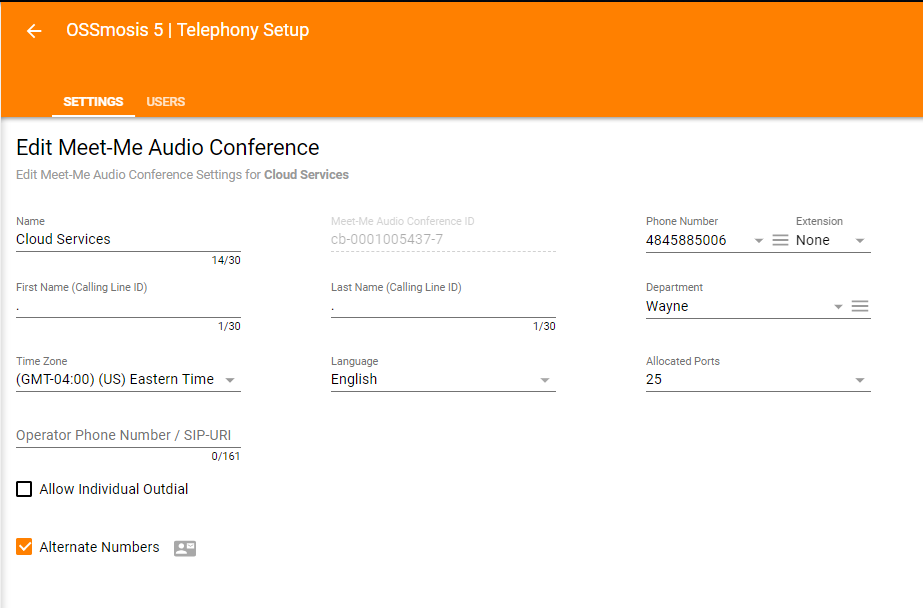Viewport: 923px width, 608px height.
Task: Click the Last Name Calling Line ID field
Action: [442, 307]
